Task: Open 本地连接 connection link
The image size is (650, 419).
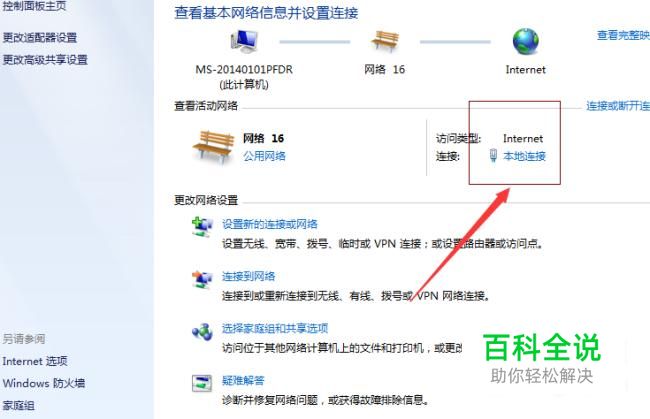Action: tap(524, 156)
